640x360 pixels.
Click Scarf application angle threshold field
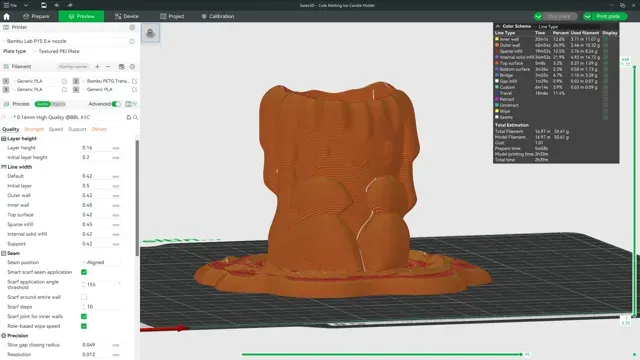pyautogui.click(x=101, y=284)
